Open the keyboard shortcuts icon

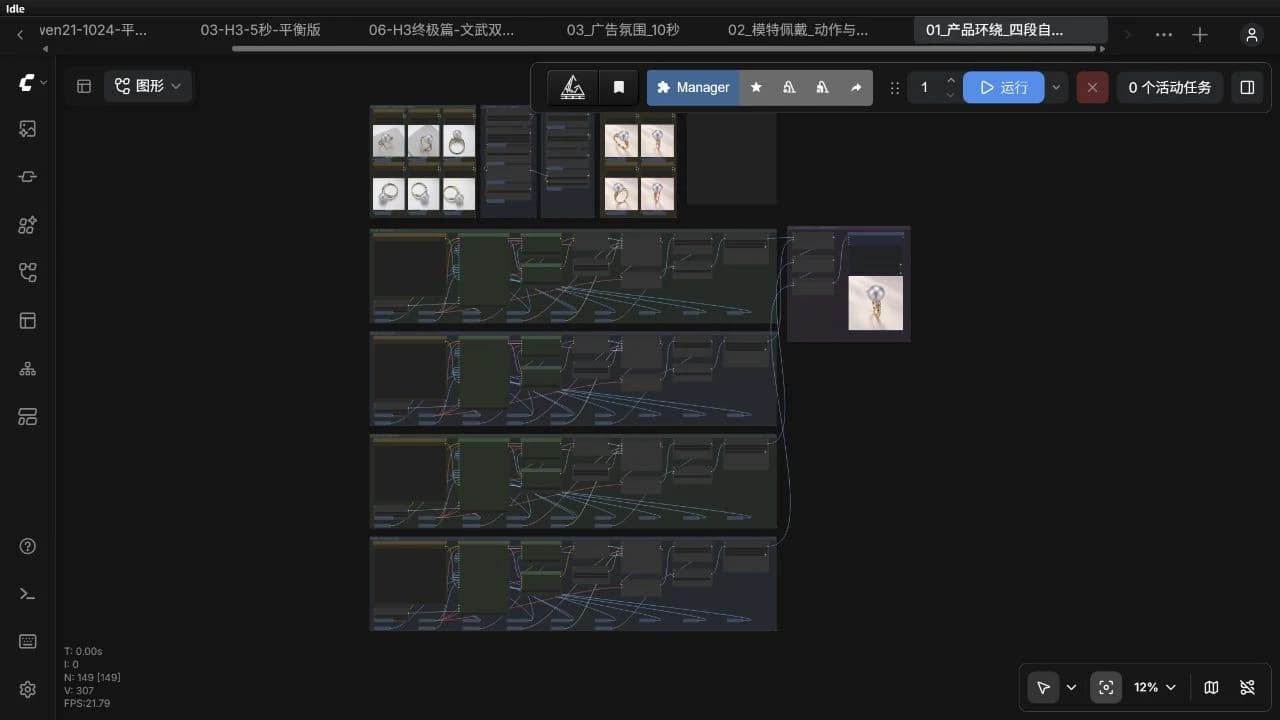pyautogui.click(x=27, y=642)
